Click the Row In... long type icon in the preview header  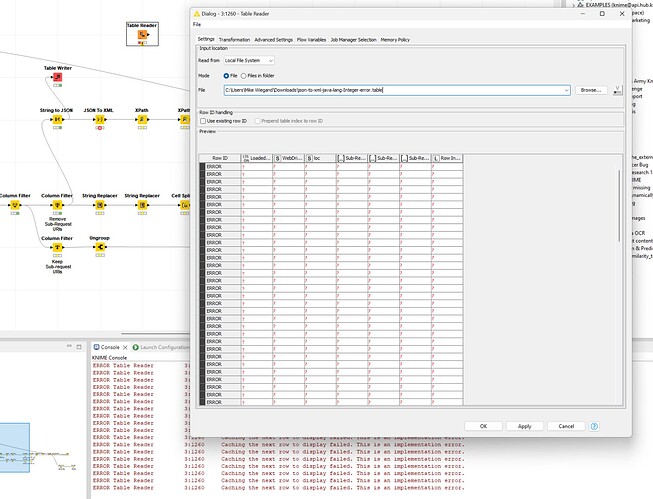(x=436, y=158)
